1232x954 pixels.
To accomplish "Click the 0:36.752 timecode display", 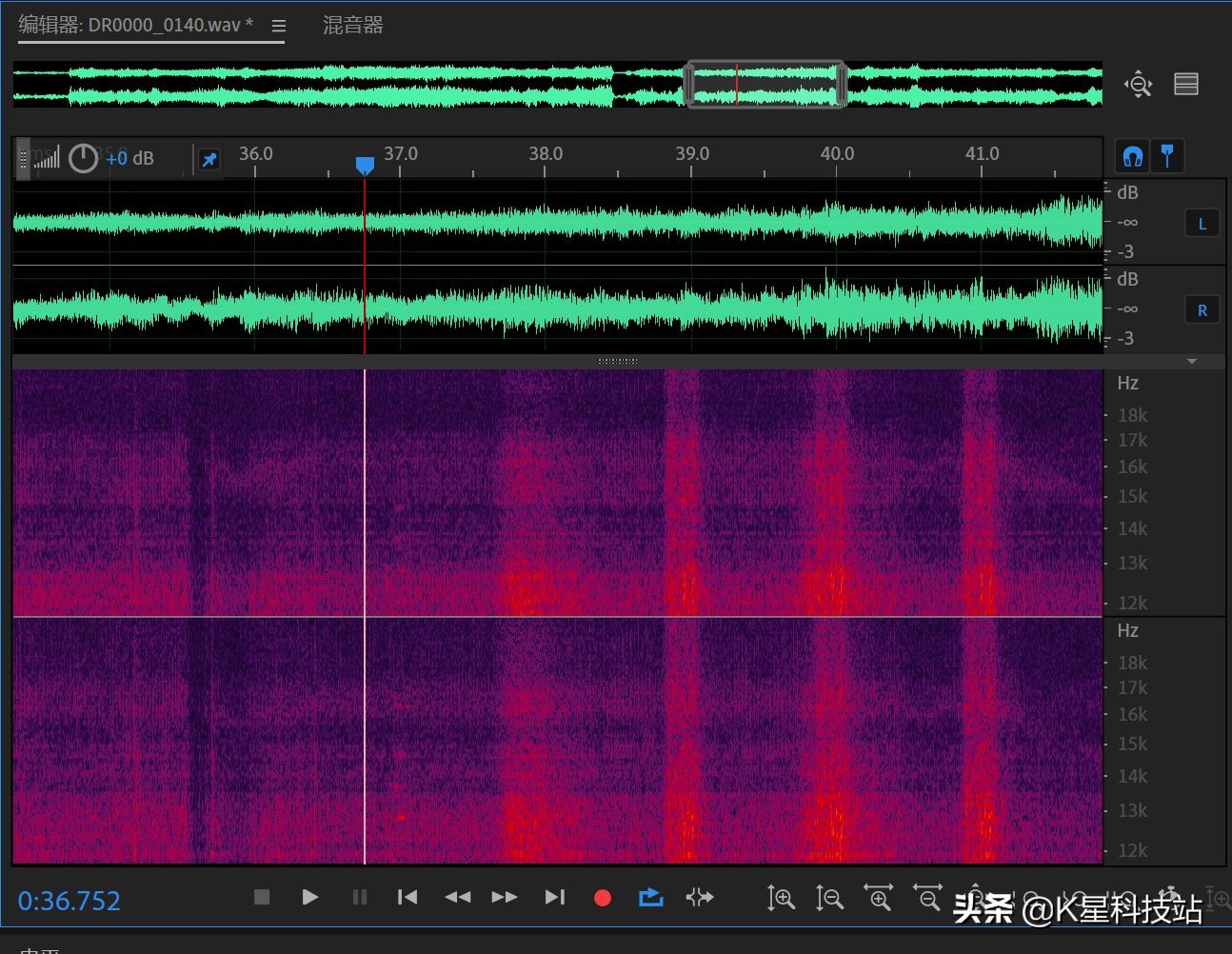I will 70,901.
